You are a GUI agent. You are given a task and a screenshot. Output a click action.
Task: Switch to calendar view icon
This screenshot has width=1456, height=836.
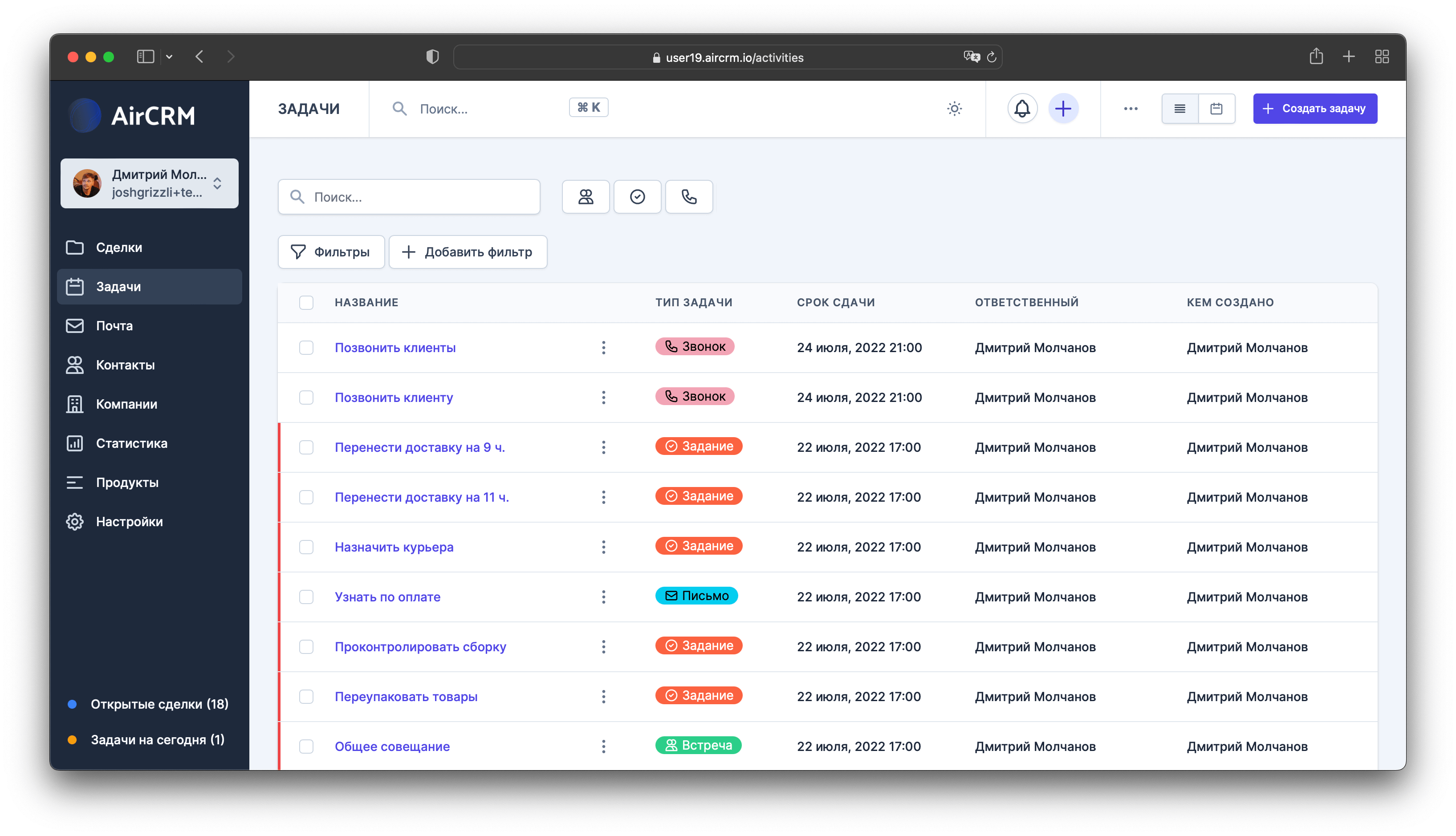click(1216, 108)
